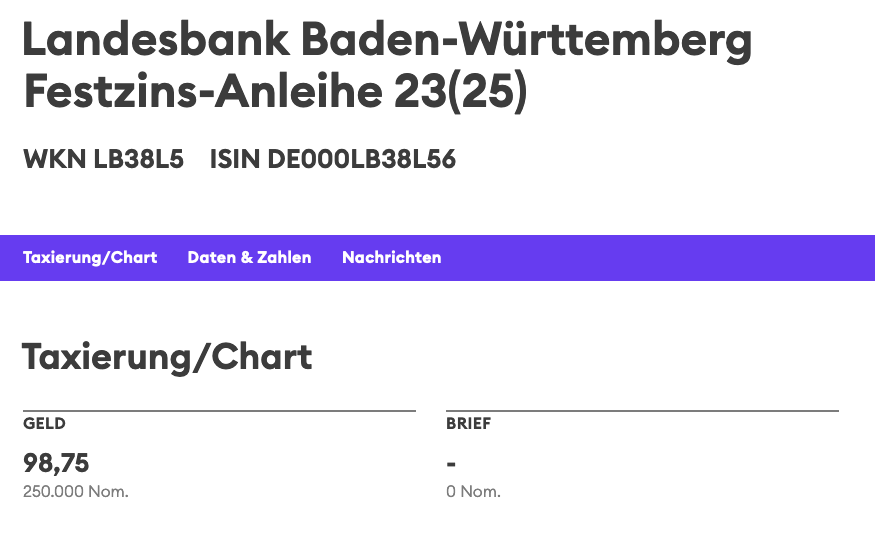Click the dash under BRIEF

(451, 463)
